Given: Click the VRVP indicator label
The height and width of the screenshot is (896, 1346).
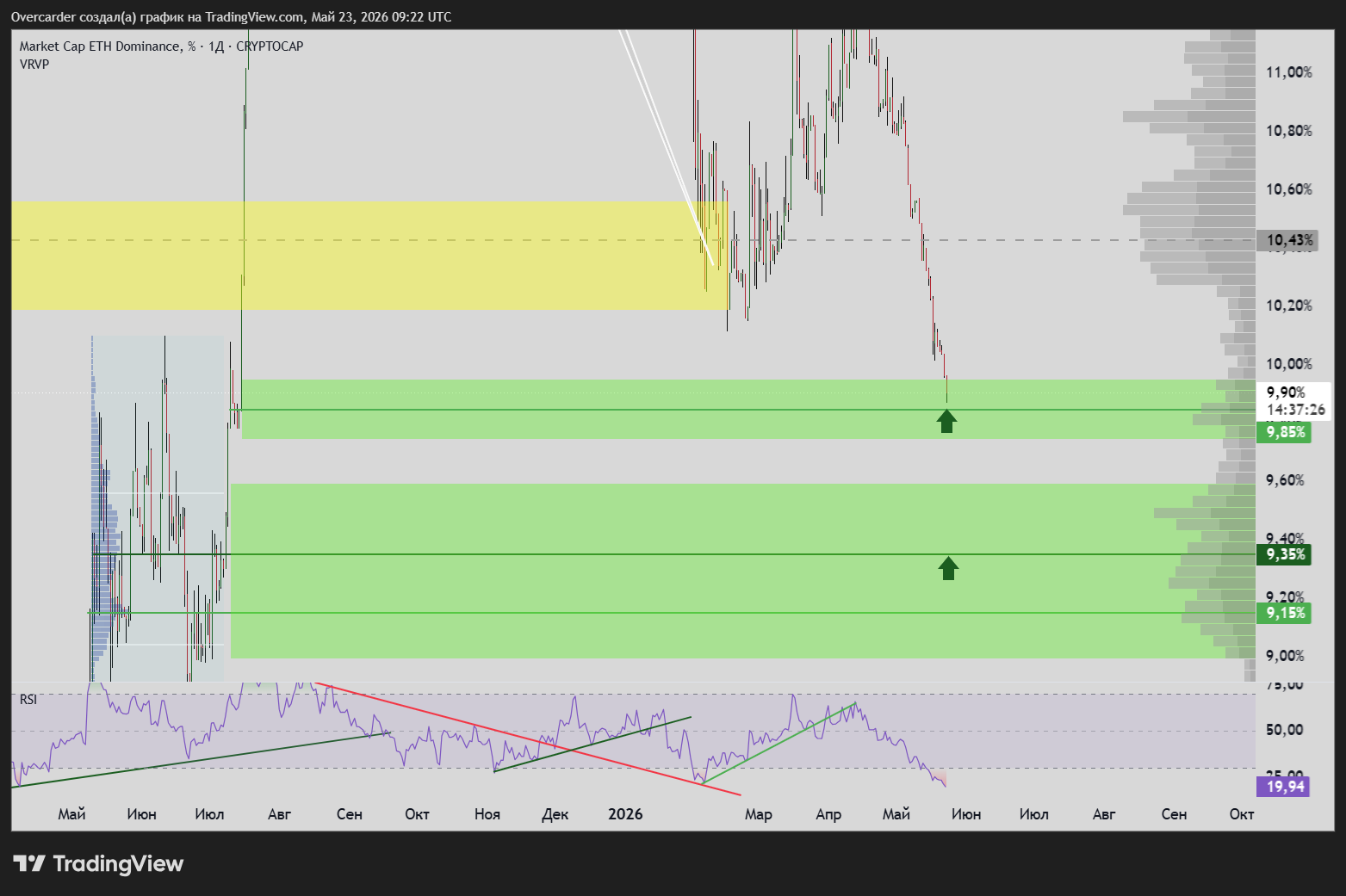Looking at the screenshot, I should (x=34, y=65).
